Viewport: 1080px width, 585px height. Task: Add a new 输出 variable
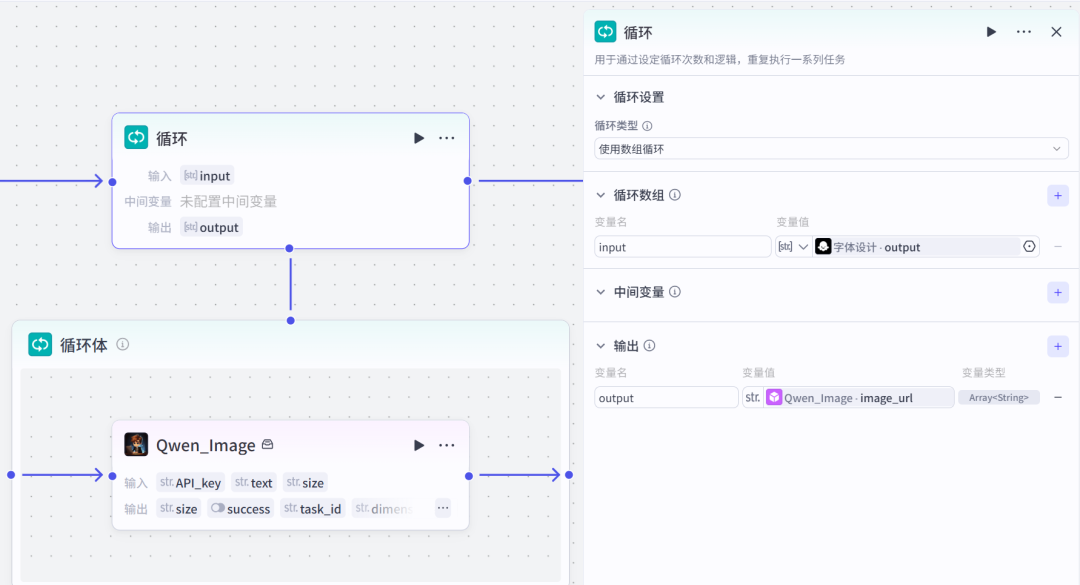[x=1058, y=346]
